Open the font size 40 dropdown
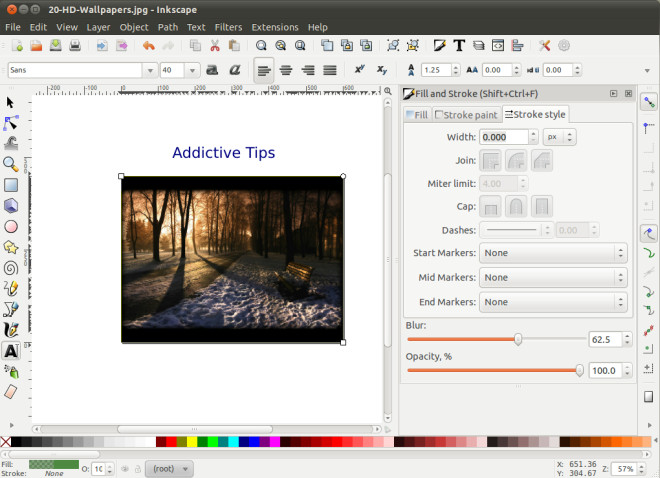 coord(192,70)
